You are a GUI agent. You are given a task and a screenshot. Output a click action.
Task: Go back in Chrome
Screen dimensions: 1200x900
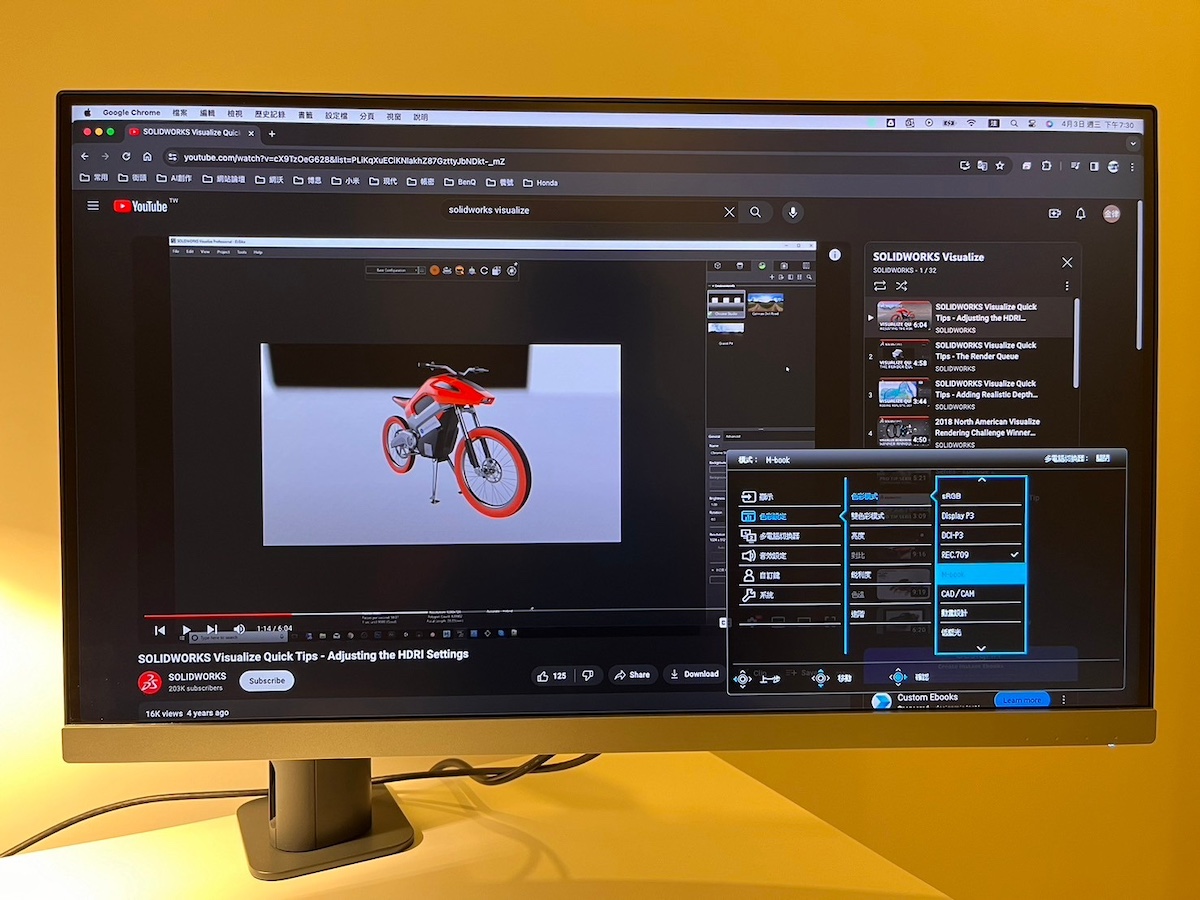pos(86,157)
